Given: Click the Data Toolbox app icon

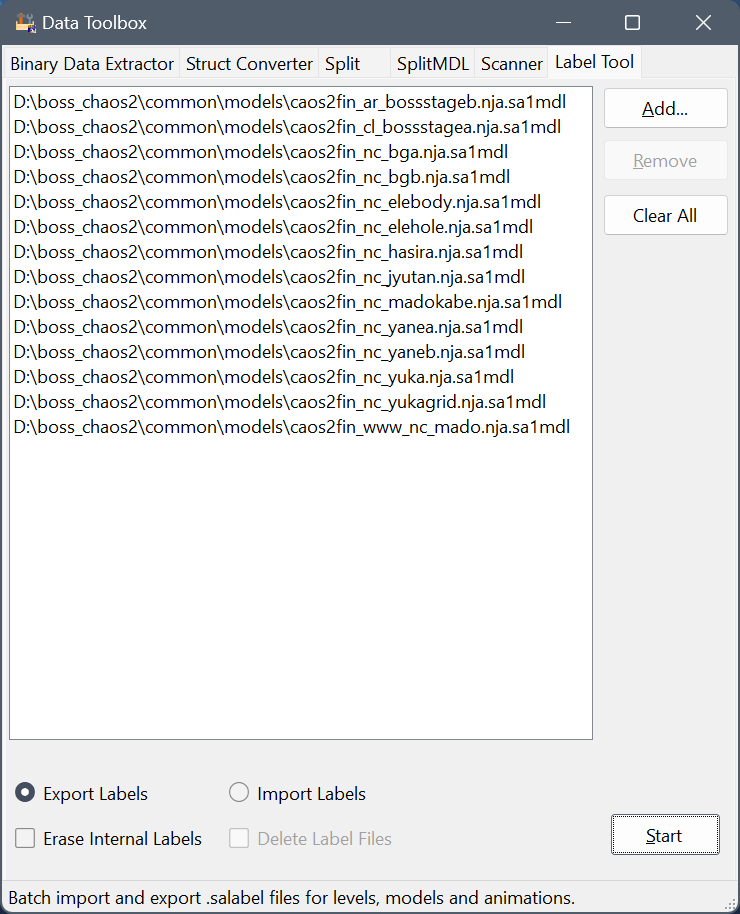Looking at the screenshot, I should (x=25, y=22).
